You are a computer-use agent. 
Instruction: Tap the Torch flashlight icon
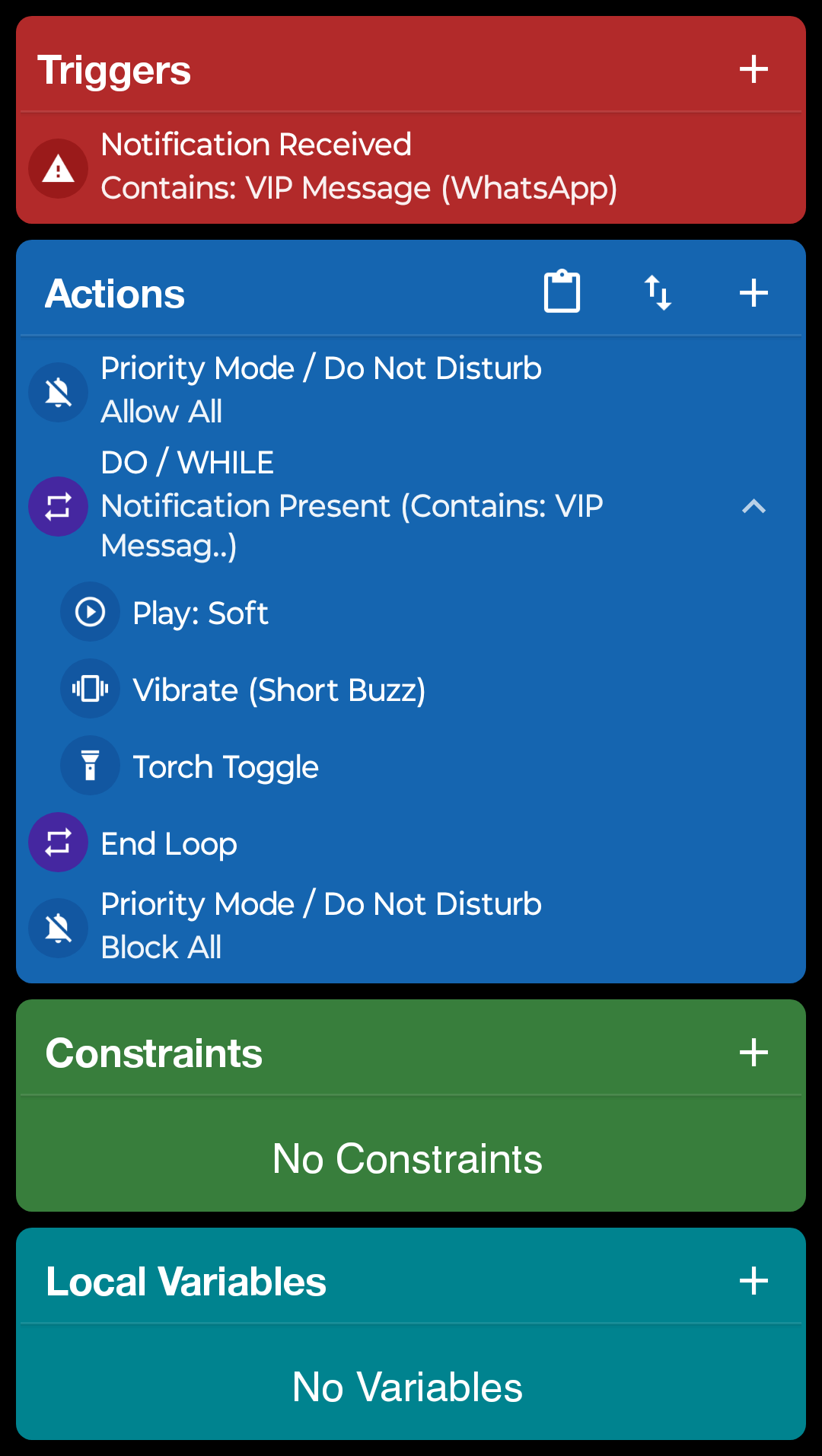coord(91,766)
